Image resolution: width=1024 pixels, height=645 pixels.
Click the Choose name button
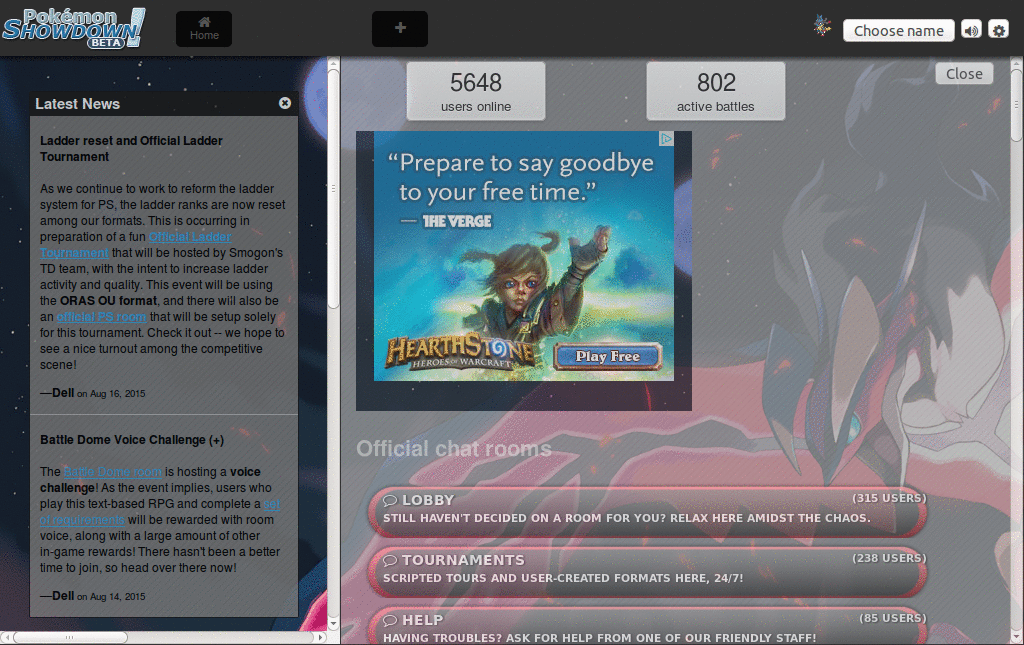pos(899,31)
